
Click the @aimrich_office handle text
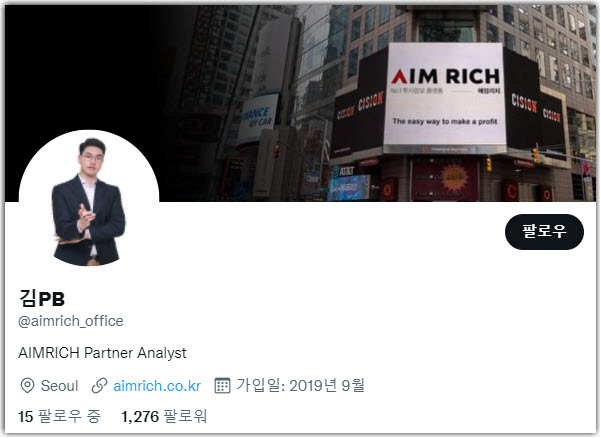pos(71,321)
